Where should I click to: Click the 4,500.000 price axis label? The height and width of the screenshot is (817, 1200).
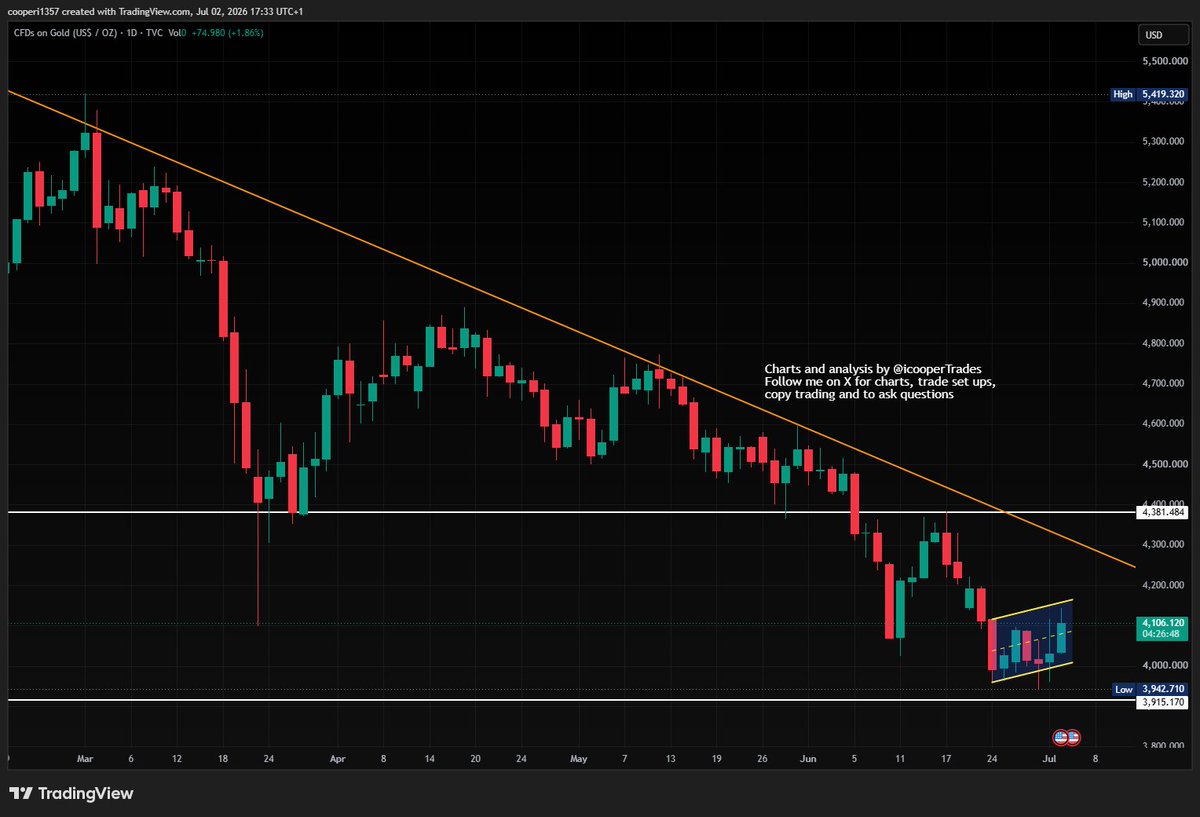click(1163, 464)
